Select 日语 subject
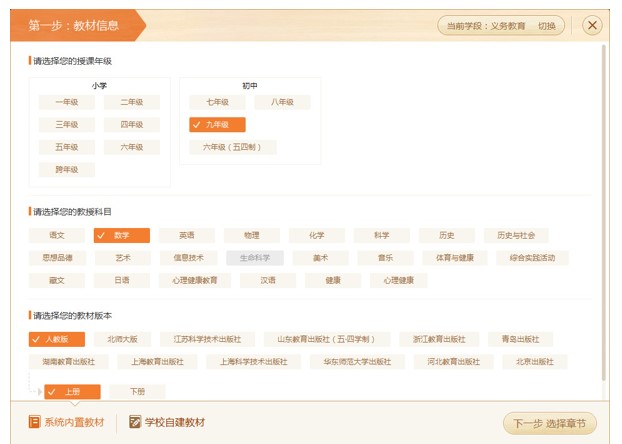This screenshot has width=622, height=444. click(x=122, y=281)
